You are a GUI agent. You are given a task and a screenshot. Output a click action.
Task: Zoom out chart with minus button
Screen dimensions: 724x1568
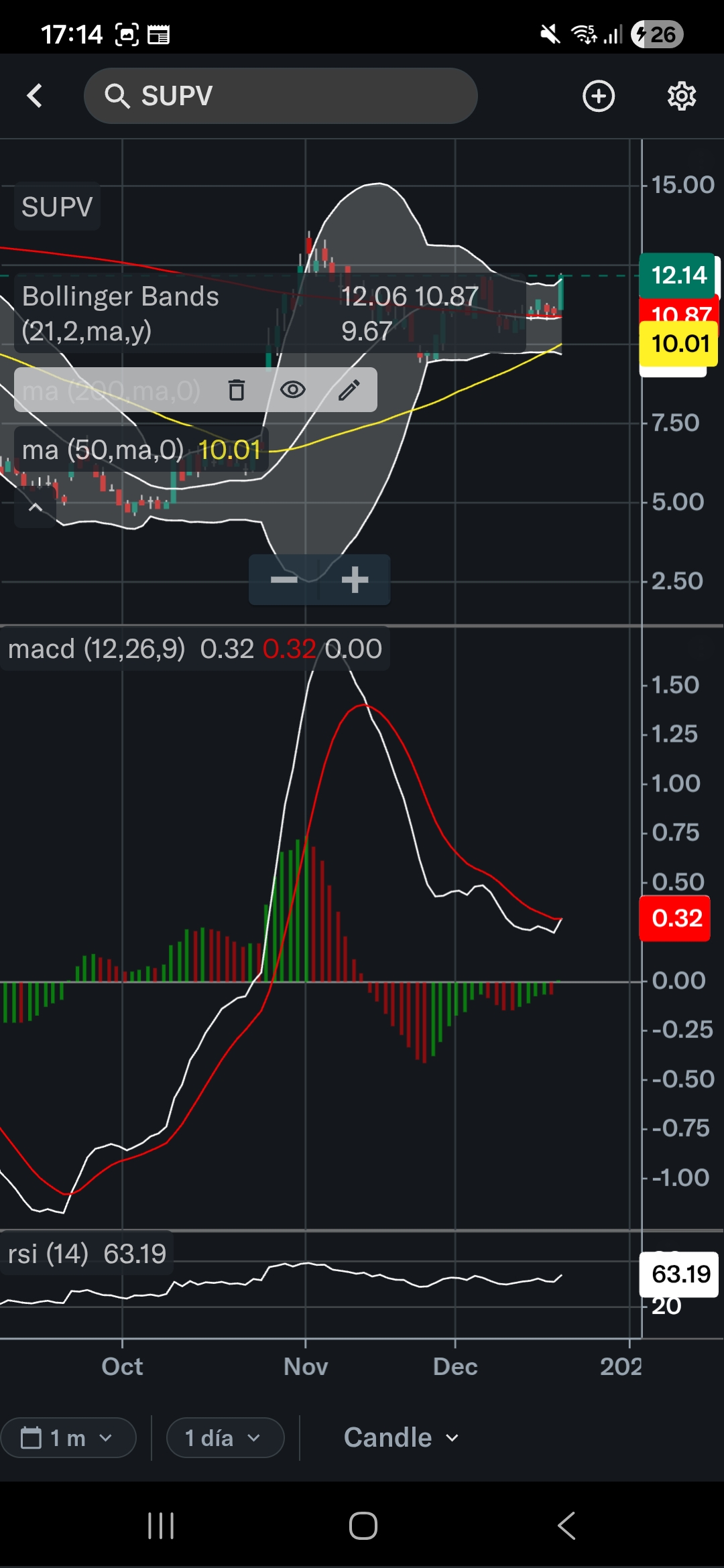point(284,580)
